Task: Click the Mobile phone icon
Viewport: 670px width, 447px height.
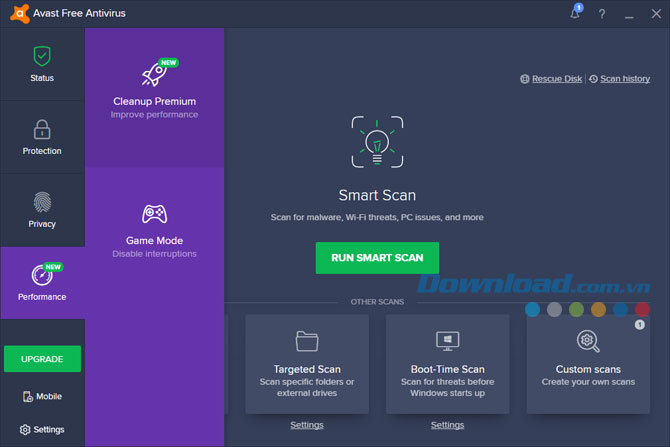Action: (28, 397)
